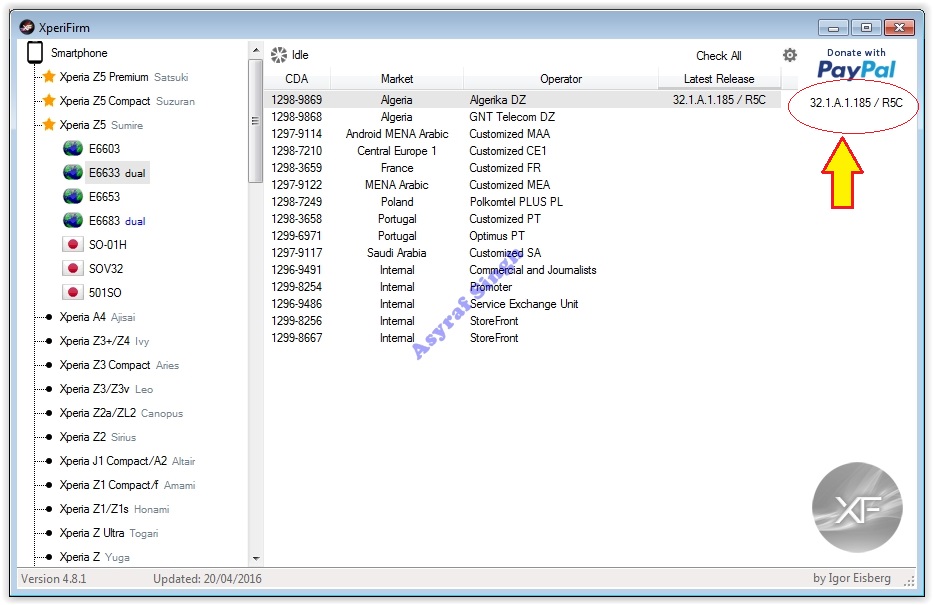This screenshot has width=933, height=605.
Task: Click the device list scroll up arrow
Action: (256, 50)
